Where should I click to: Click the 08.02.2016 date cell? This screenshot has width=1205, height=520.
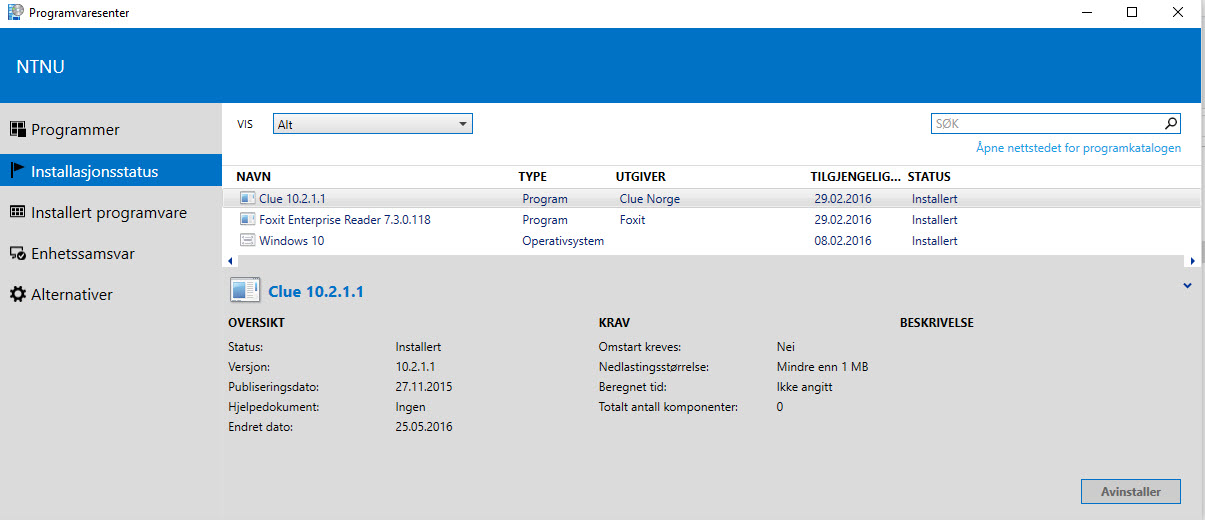pos(843,241)
